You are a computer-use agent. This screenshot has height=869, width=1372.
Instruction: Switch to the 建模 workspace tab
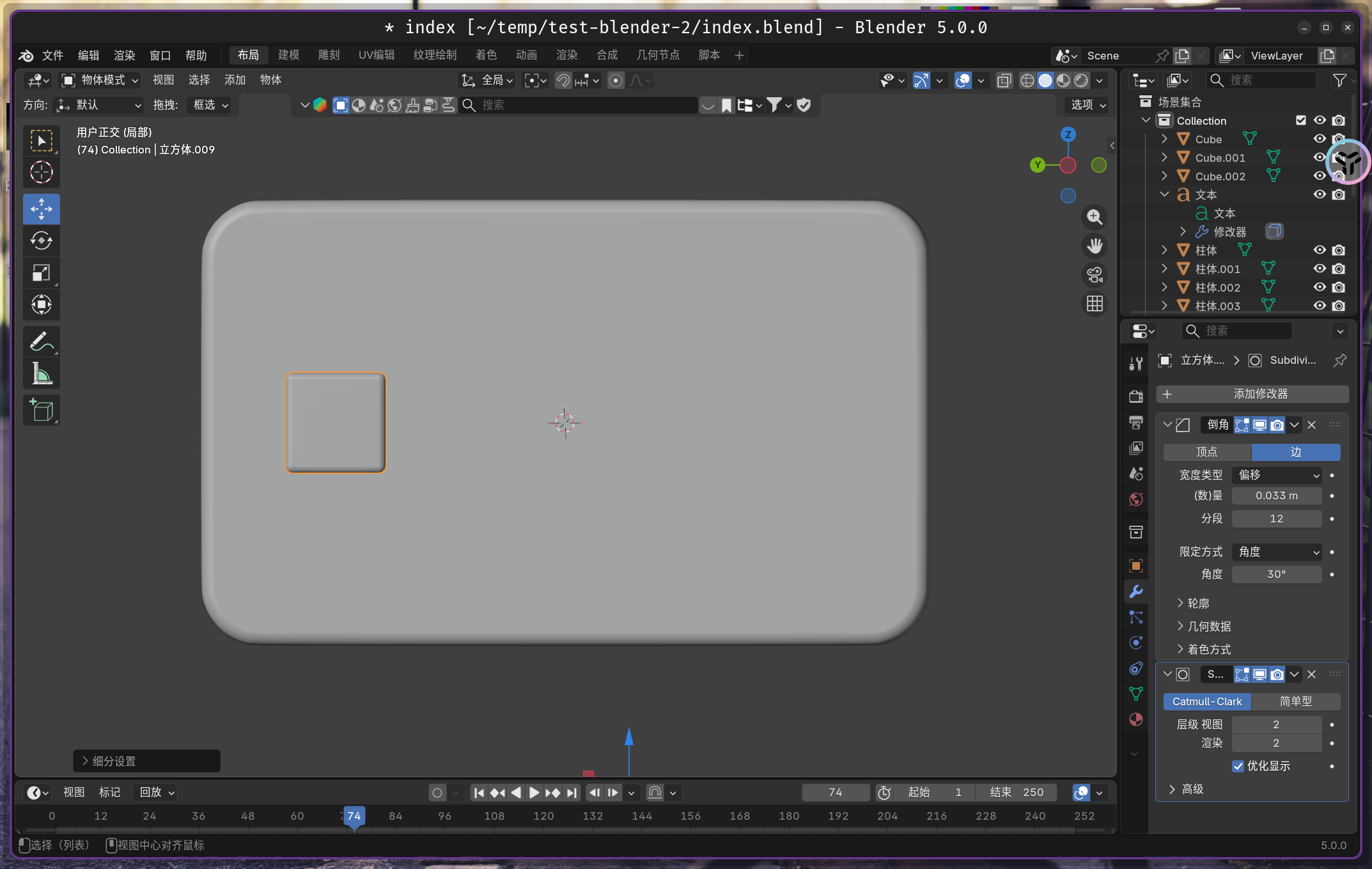click(x=288, y=55)
